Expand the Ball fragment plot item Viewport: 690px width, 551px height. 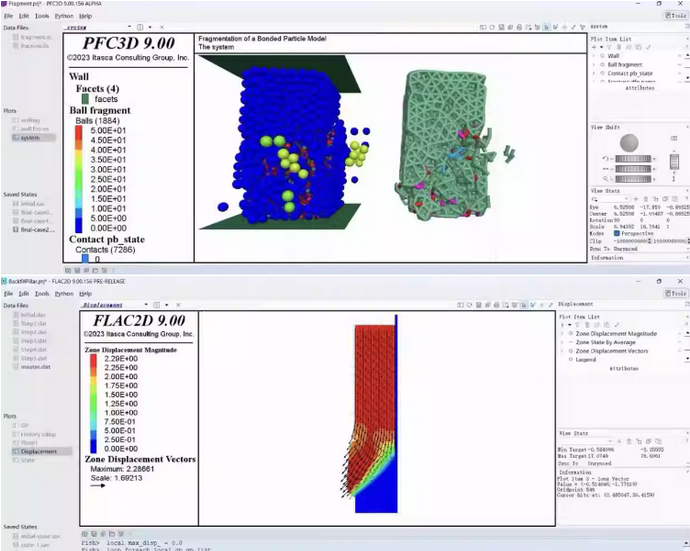click(594, 65)
